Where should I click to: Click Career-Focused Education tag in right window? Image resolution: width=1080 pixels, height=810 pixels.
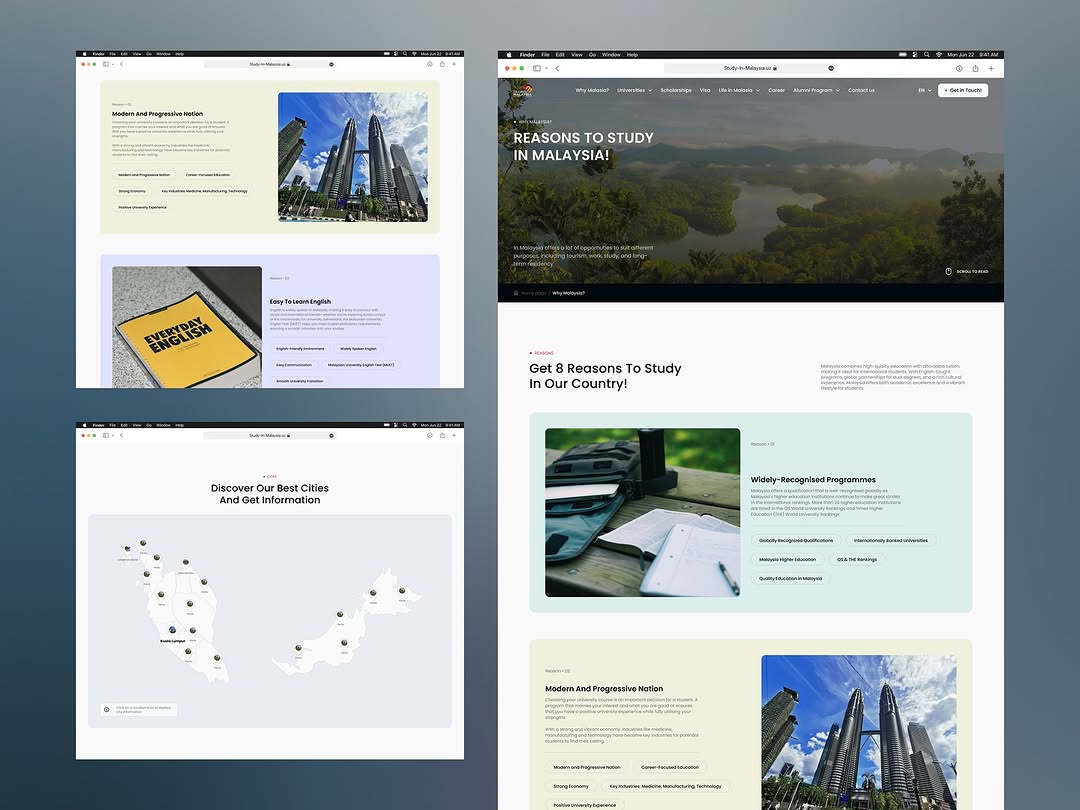669,767
